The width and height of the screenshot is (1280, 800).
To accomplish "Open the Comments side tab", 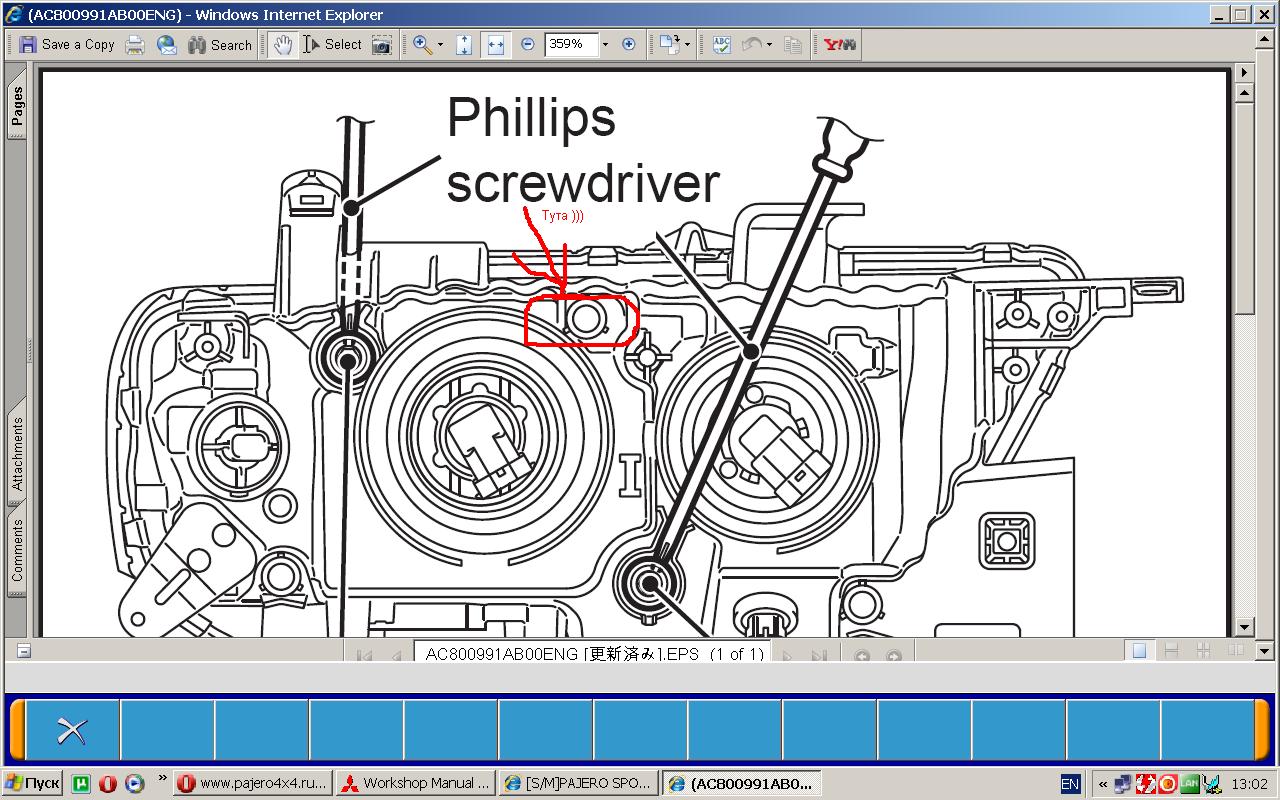I will [17, 550].
